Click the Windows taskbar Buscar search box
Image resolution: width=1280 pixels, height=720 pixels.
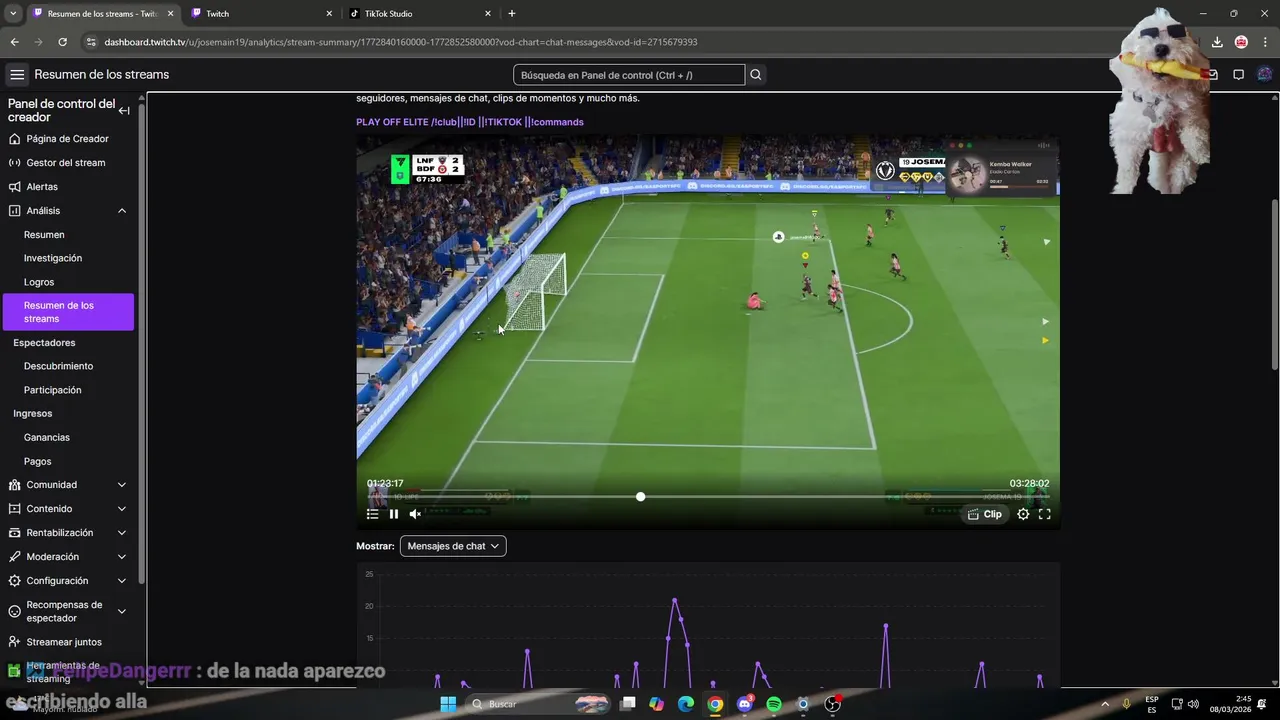tap(537, 704)
